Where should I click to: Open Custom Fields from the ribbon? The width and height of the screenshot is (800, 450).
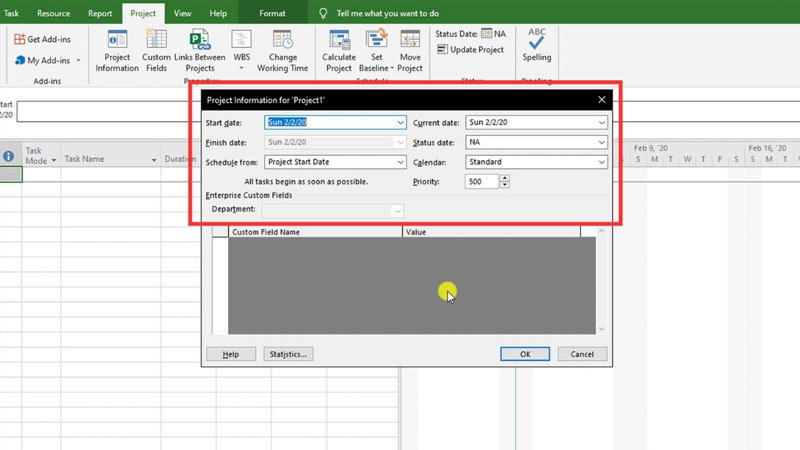(156, 41)
